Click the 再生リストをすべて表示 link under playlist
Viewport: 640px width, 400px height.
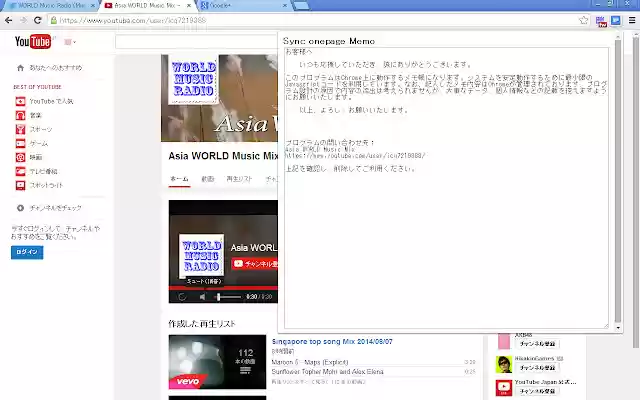(318, 382)
